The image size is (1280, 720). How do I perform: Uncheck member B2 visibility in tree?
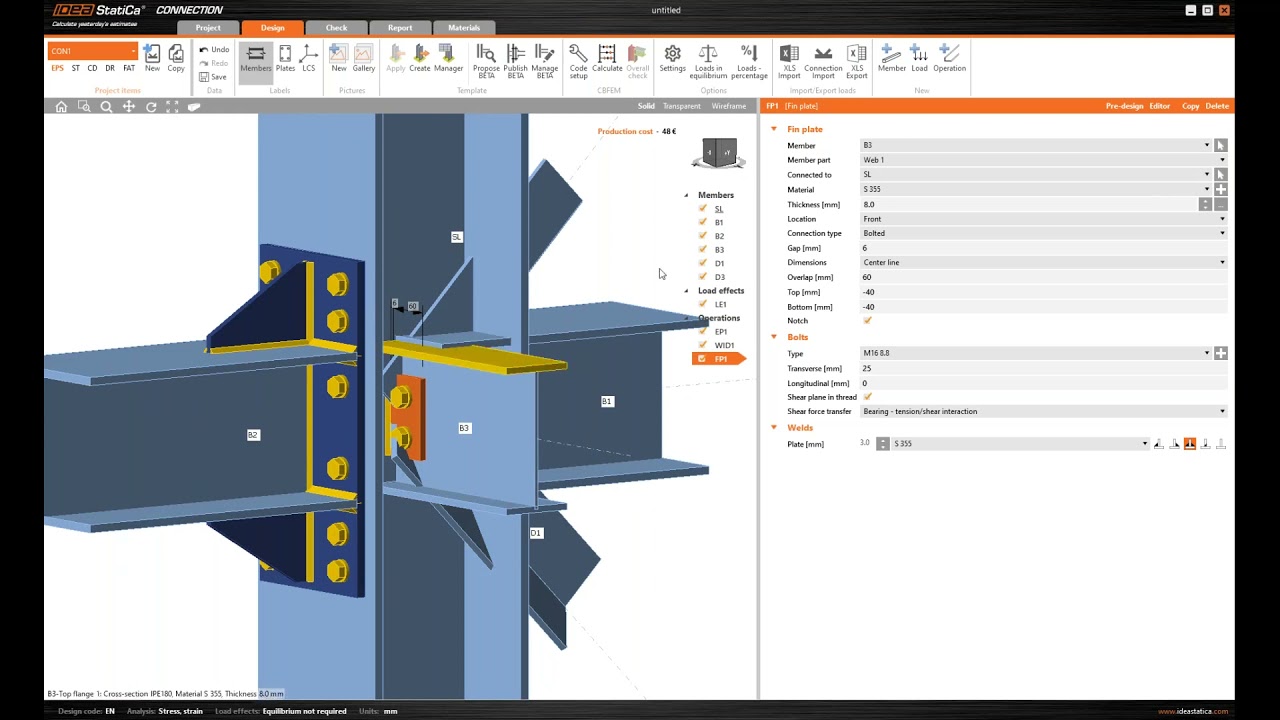702,236
